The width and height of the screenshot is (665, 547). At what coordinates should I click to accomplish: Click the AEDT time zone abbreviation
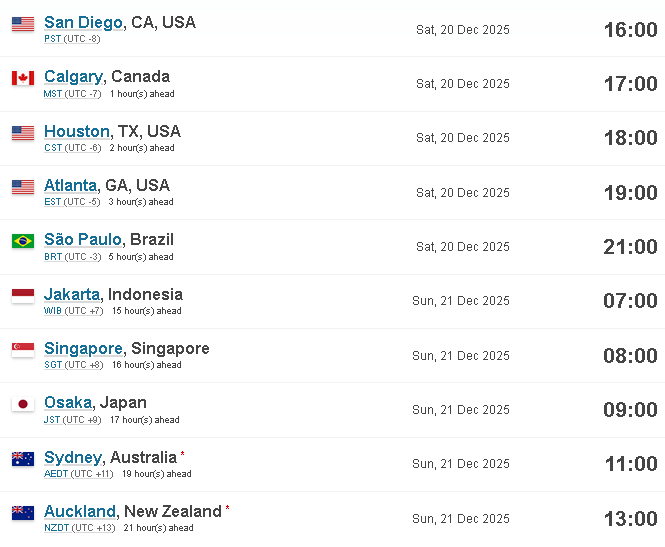(56, 474)
